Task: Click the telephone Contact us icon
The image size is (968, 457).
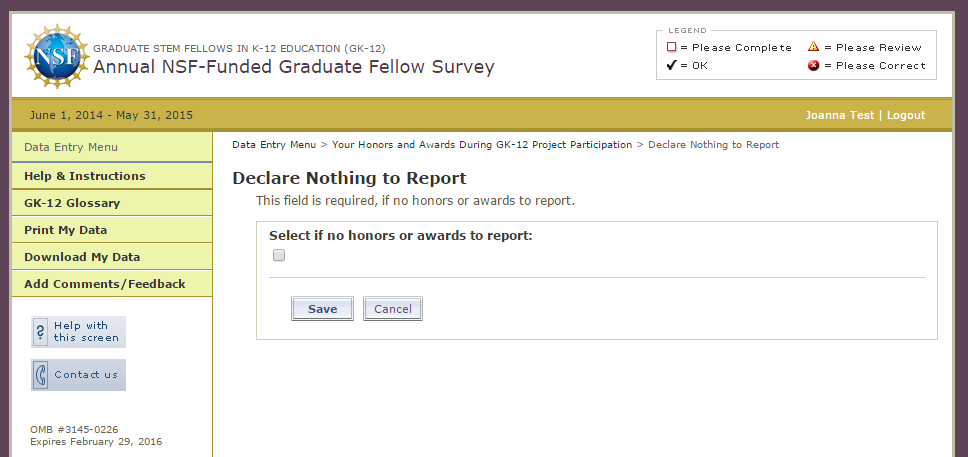Action: (x=40, y=375)
